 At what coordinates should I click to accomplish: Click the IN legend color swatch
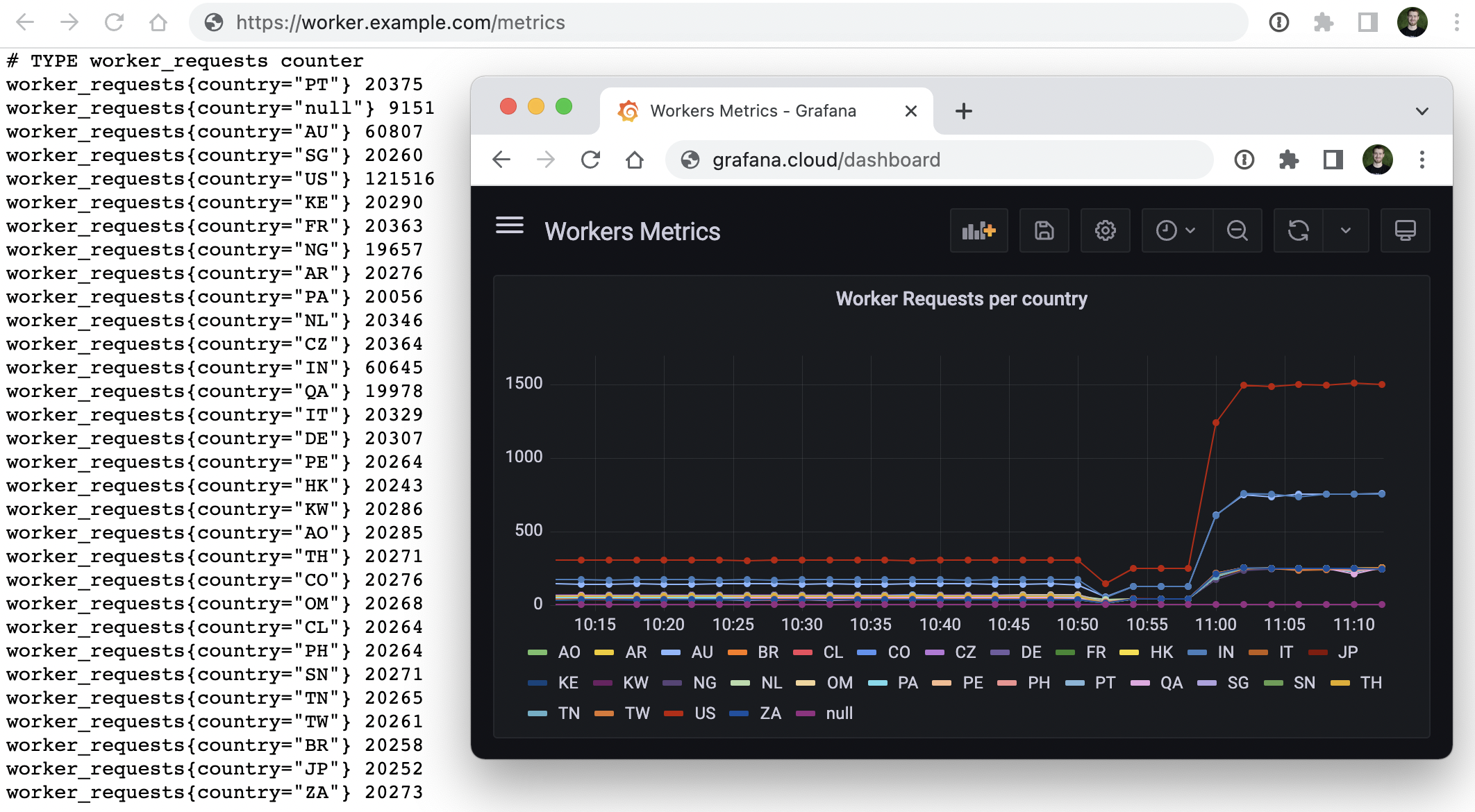pyautogui.click(x=1197, y=652)
